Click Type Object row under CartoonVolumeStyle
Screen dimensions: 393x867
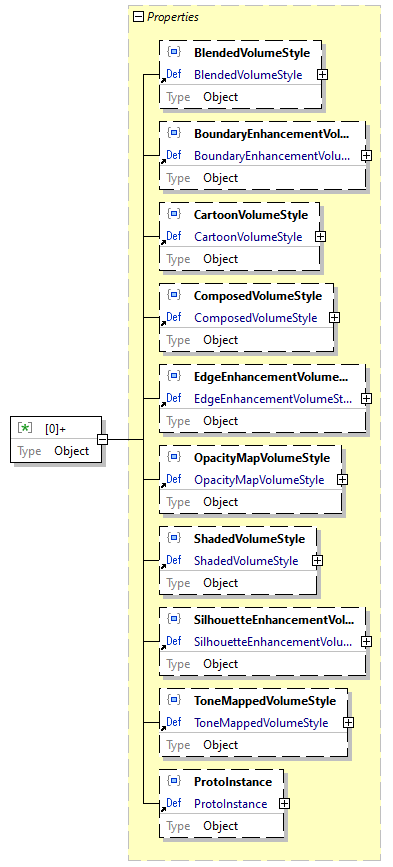pyautogui.click(x=239, y=259)
